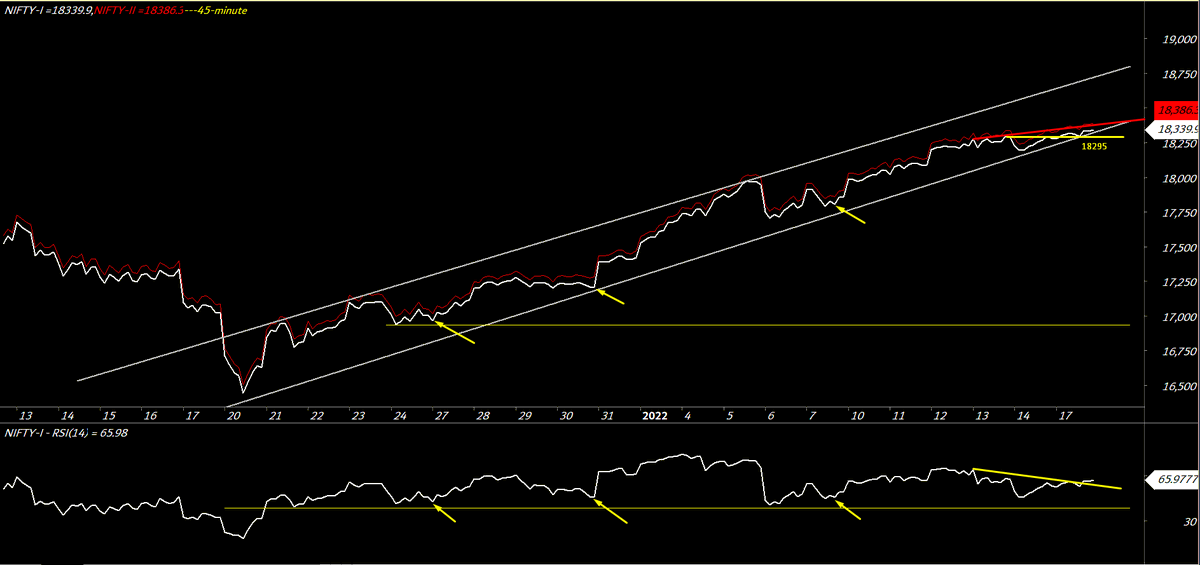Viewport: 1200px width, 565px height.
Task: Click date label 20 on time axis
Action: tap(233, 414)
